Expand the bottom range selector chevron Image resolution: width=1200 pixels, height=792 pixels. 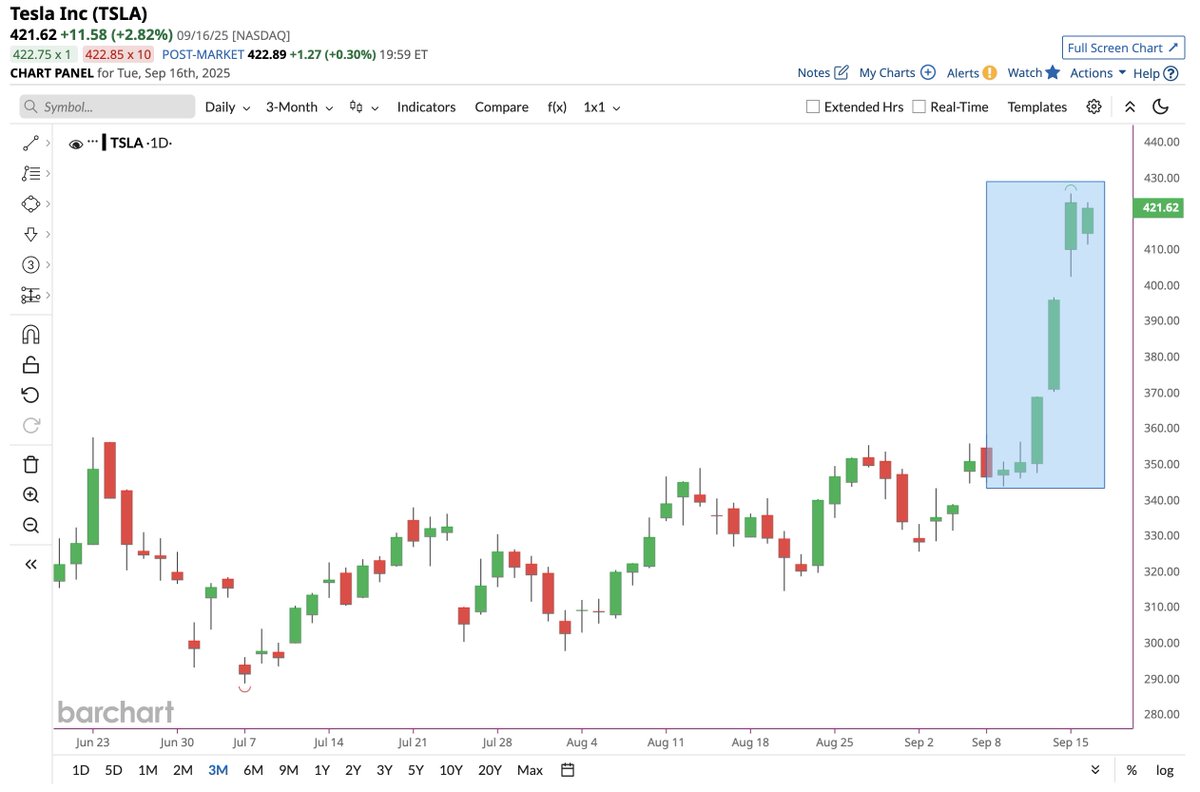pyautogui.click(x=1096, y=770)
